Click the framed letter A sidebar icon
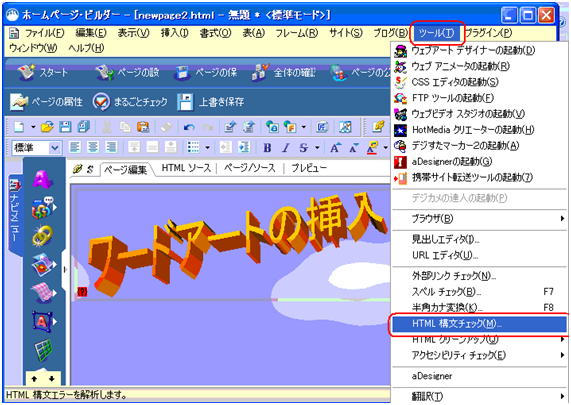Viewport: 571px width, 405px height. click(42, 321)
